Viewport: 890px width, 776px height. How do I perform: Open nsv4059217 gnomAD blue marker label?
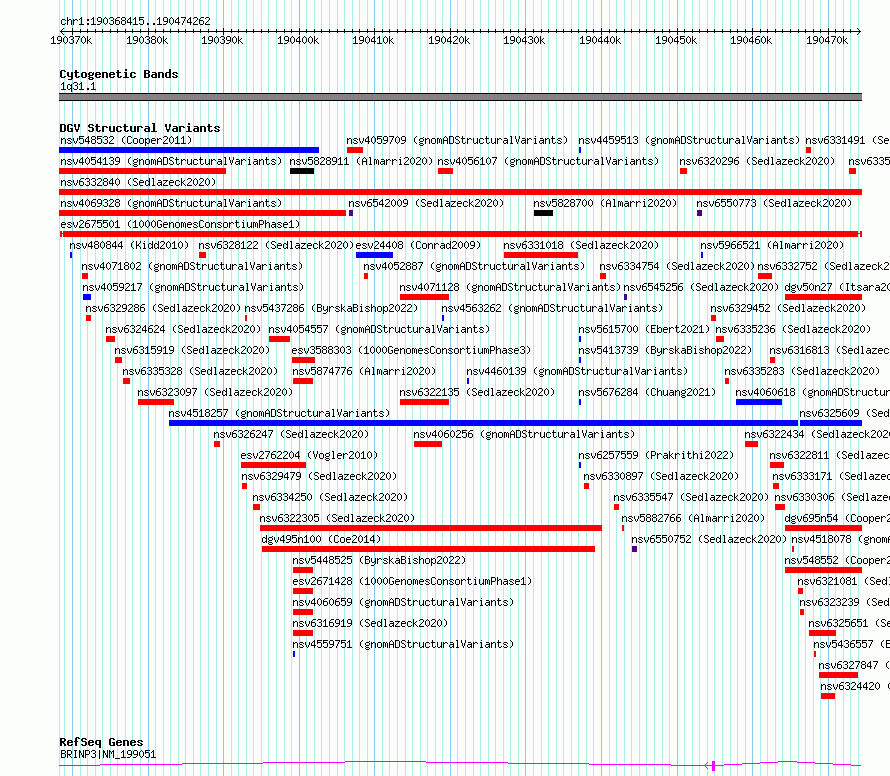[x=194, y=287]
